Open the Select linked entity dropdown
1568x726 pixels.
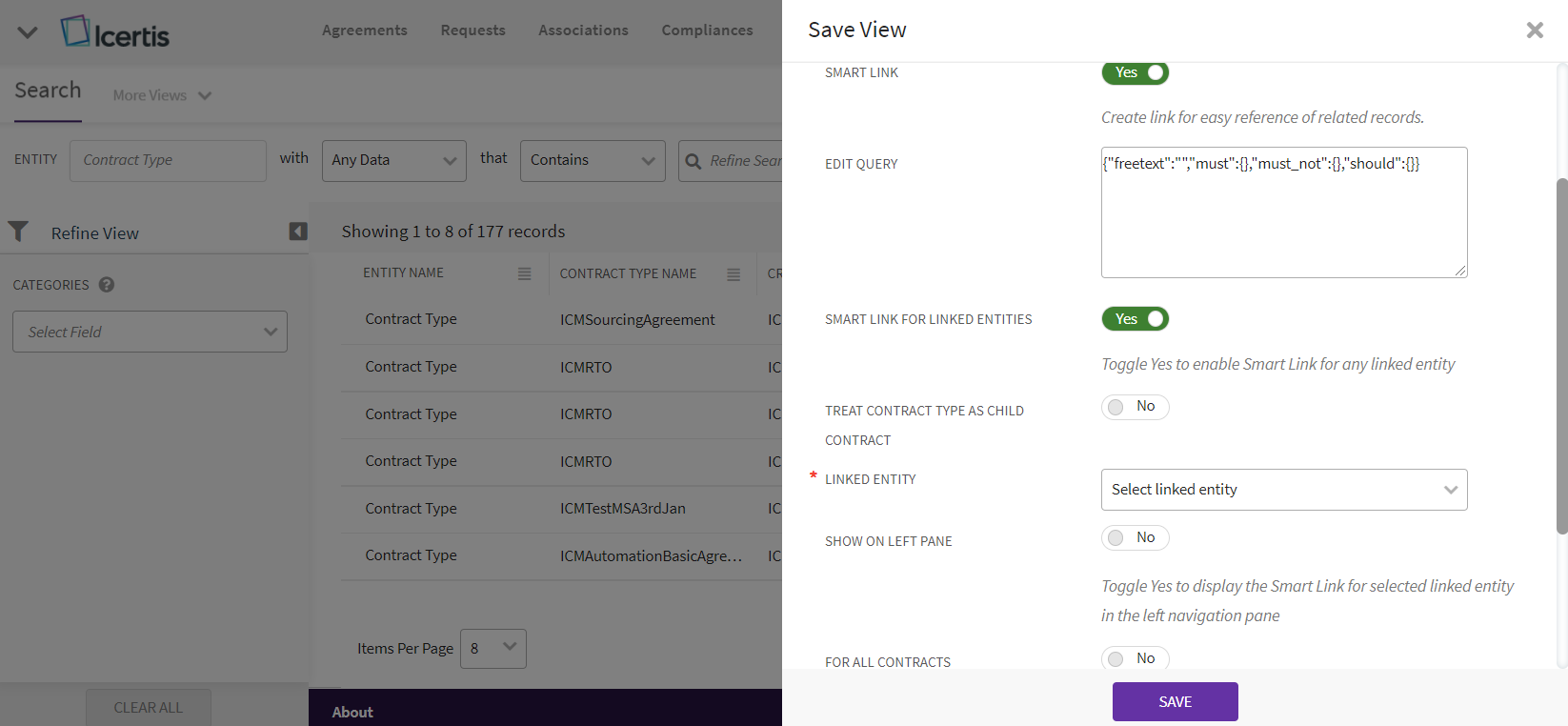(x=1283, y=490)
